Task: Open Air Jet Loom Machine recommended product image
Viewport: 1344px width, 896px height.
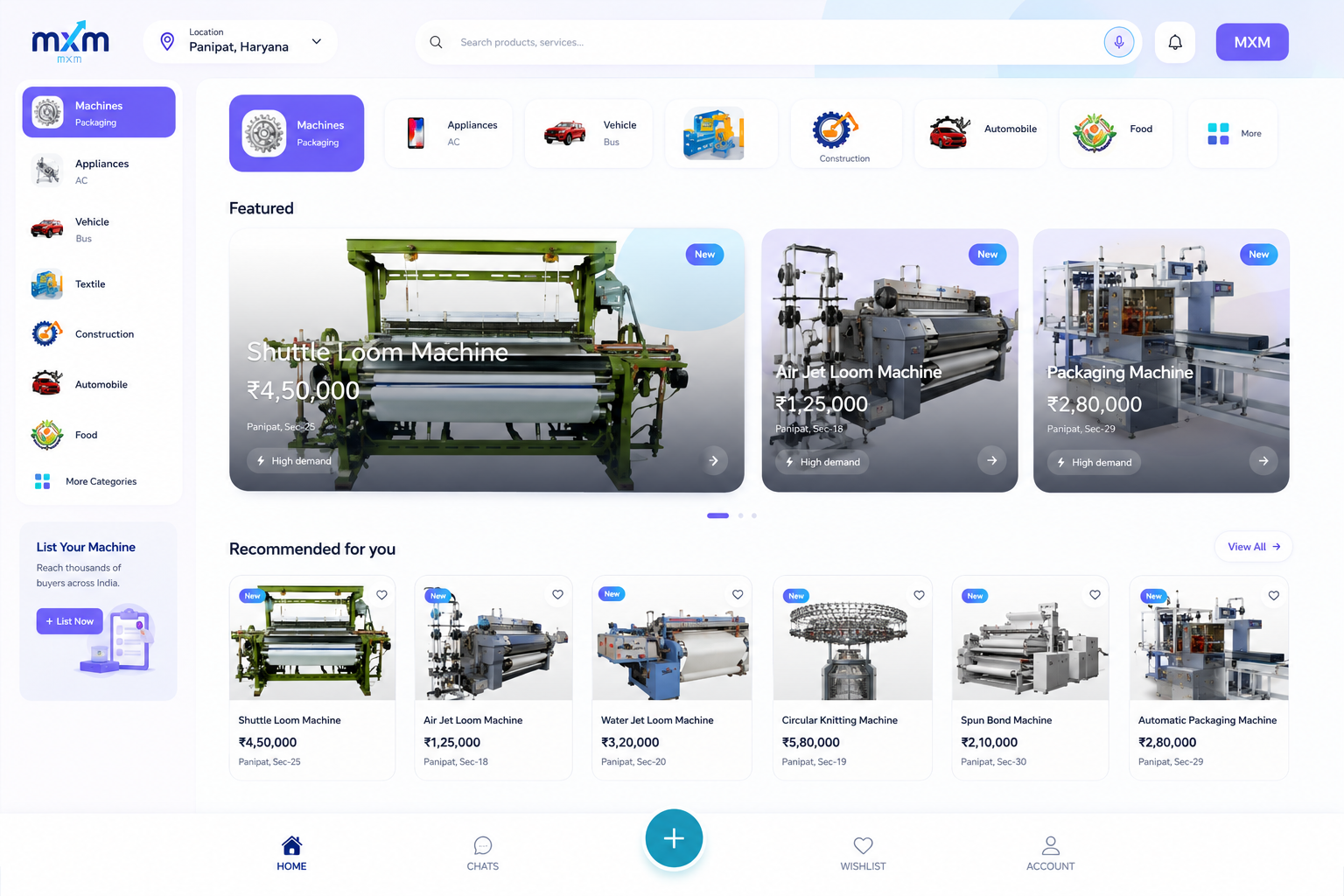Action: (x=493, y=638)
